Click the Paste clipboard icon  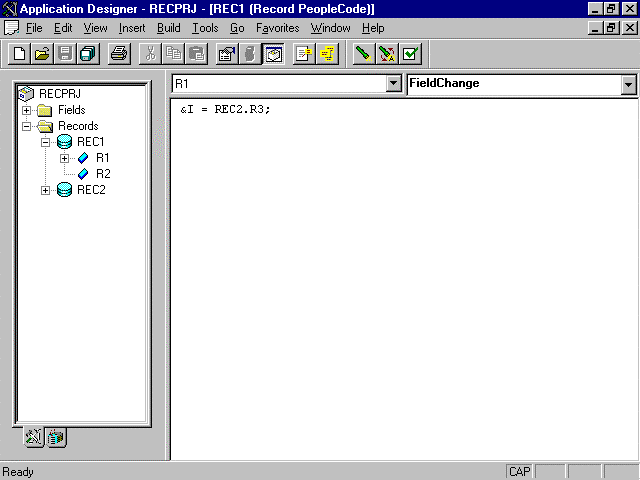[197, 53]
